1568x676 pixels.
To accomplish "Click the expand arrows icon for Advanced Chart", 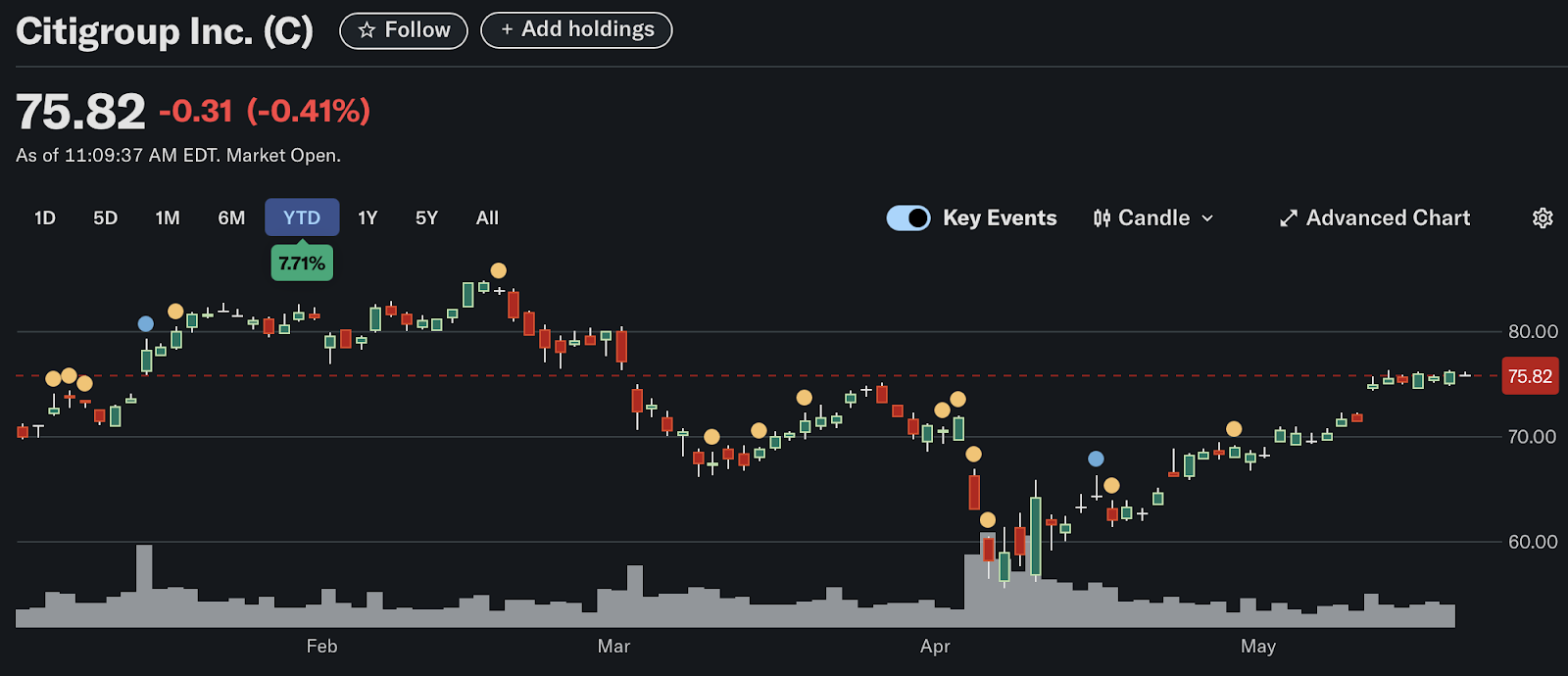I will point(1289,218).
